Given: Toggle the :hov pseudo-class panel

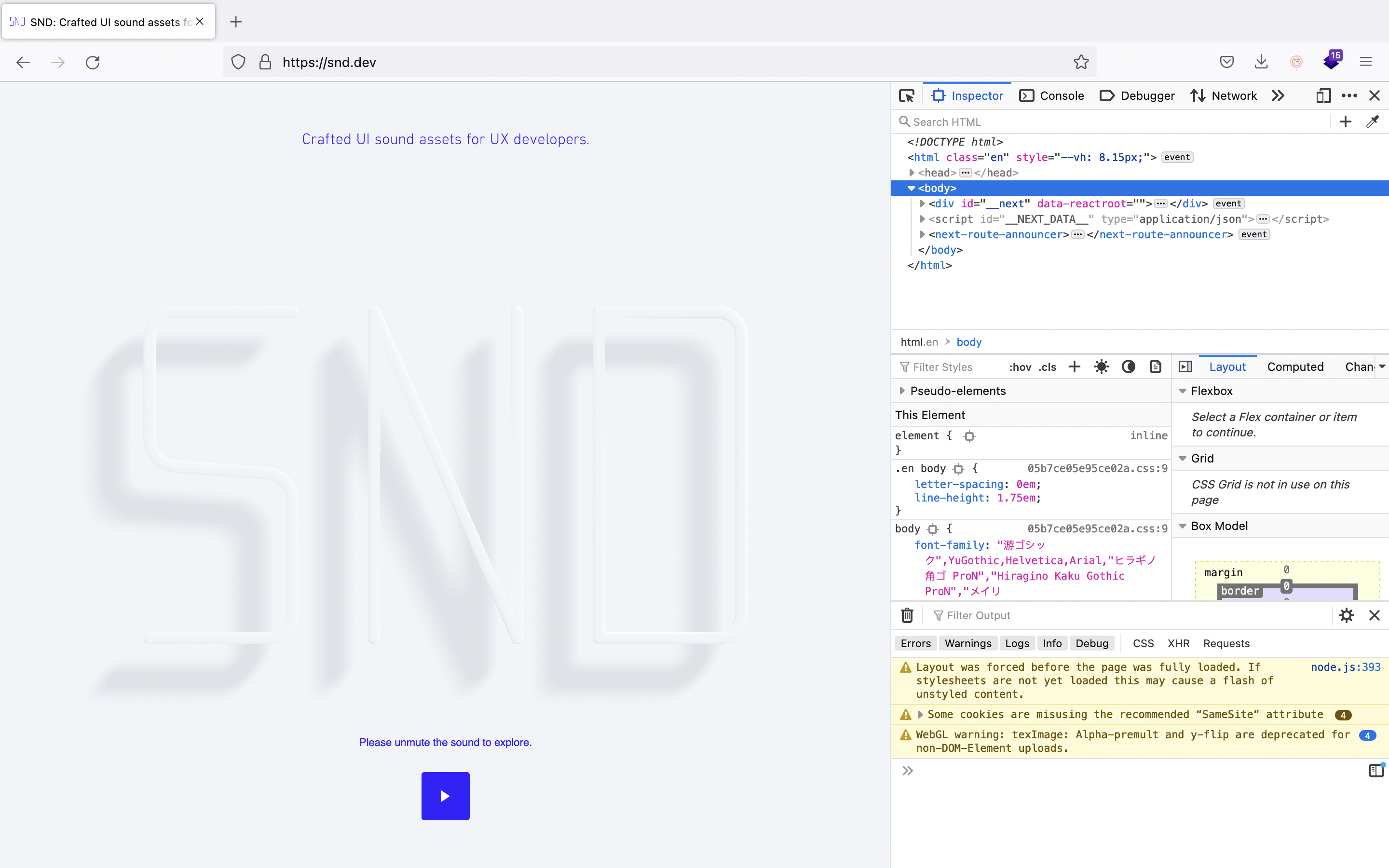Looking at the screenshot, I should [x=1021, y=367].
